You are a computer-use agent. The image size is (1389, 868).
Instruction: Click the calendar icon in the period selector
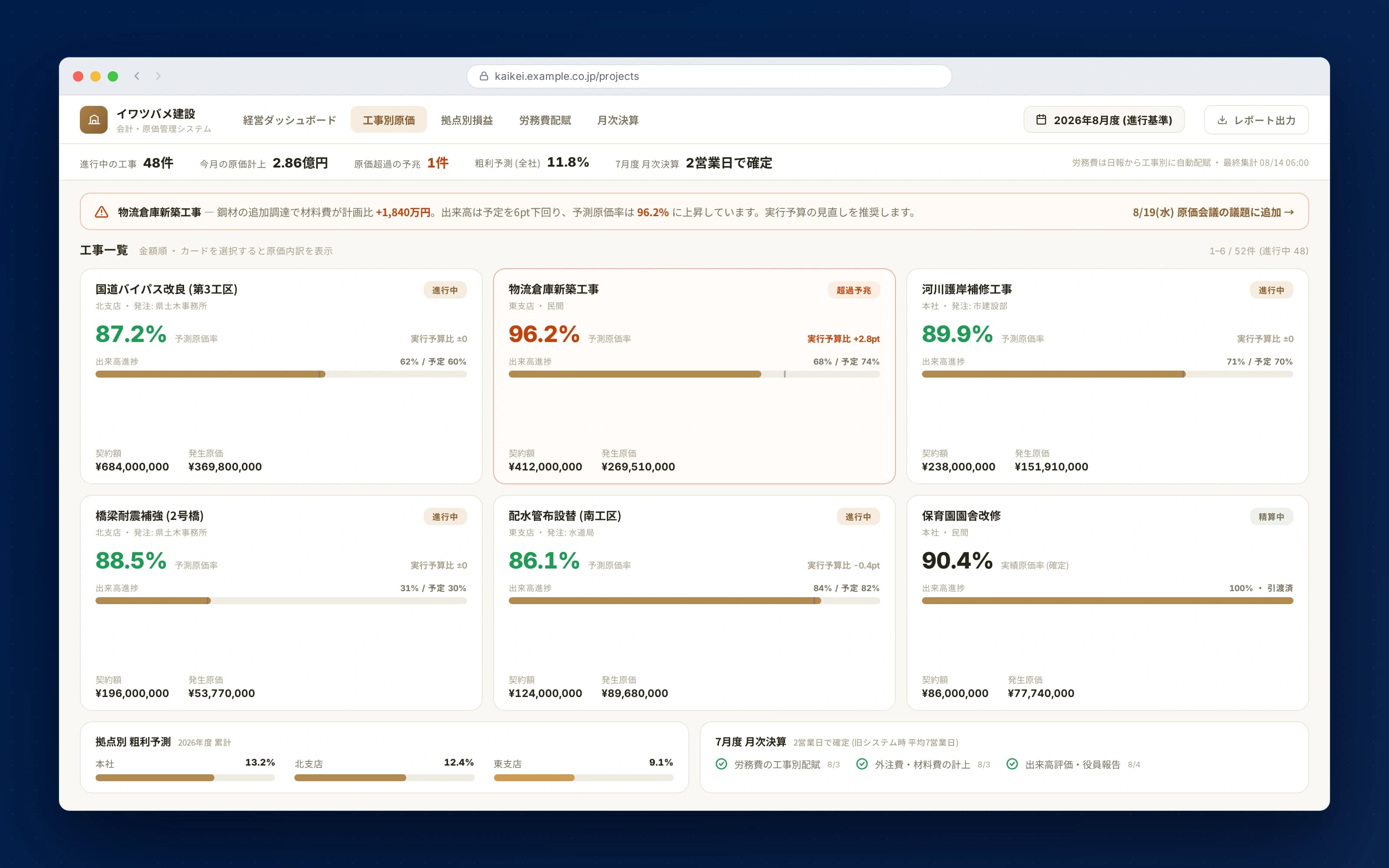(x=1040, y=120)
